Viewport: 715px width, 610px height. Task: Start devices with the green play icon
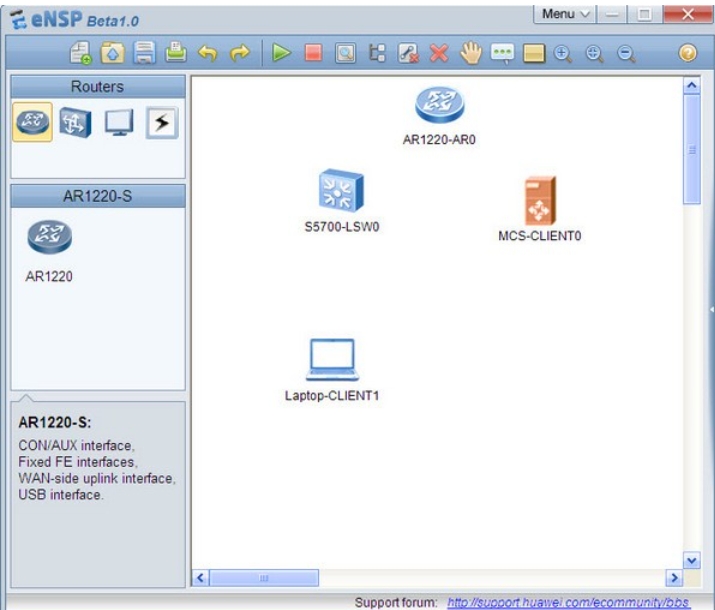pos(281,53)
